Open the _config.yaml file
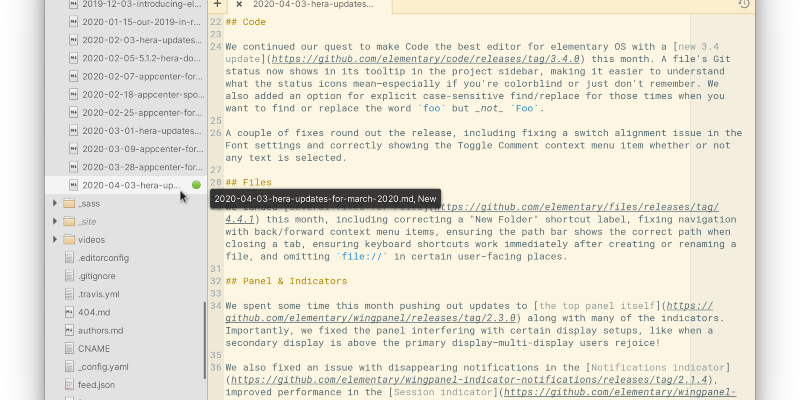Viewport: 800px width, 400px height. (103, 366)
